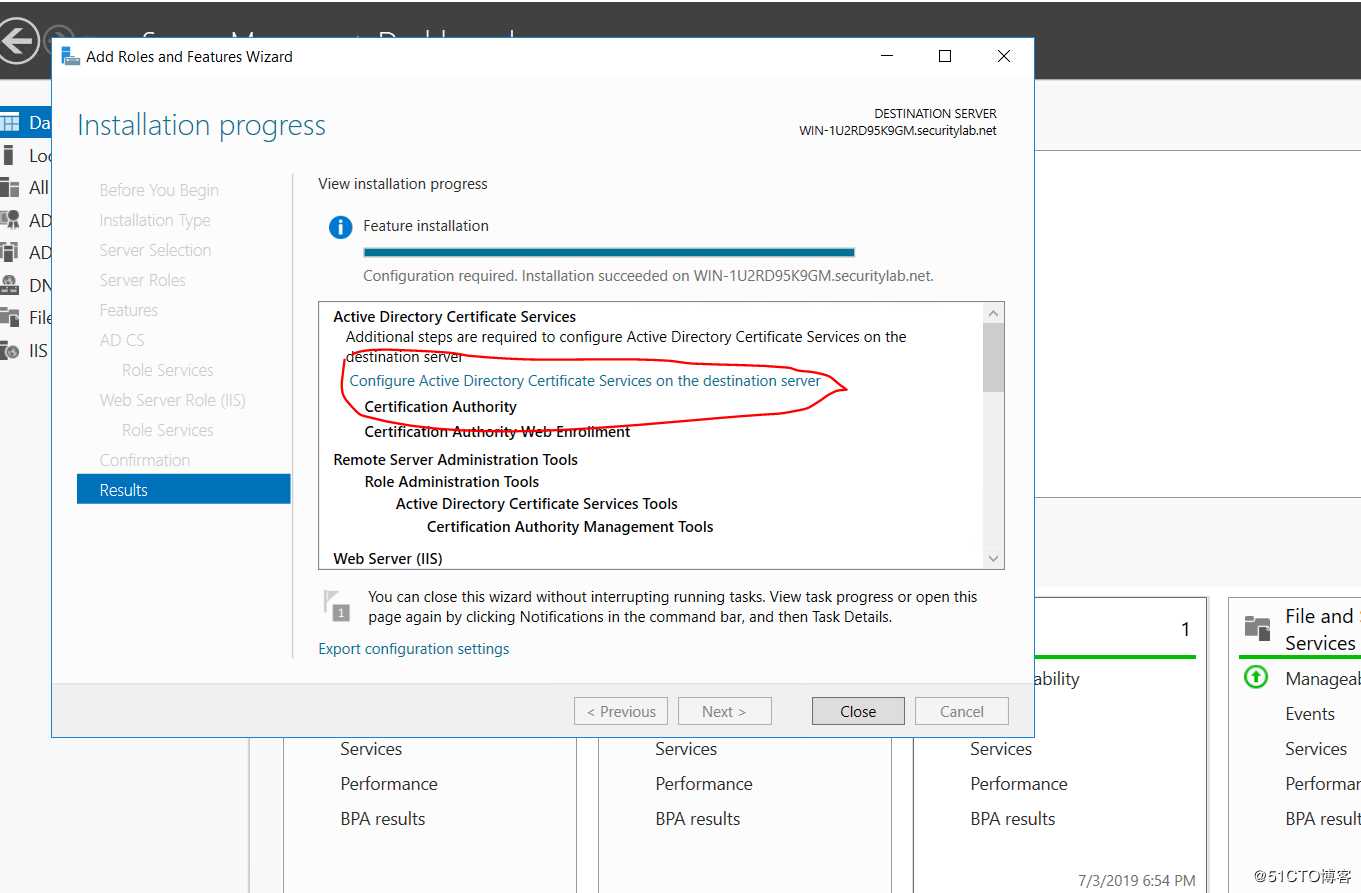Open Events in File and Storage tile

(1310, 713)
